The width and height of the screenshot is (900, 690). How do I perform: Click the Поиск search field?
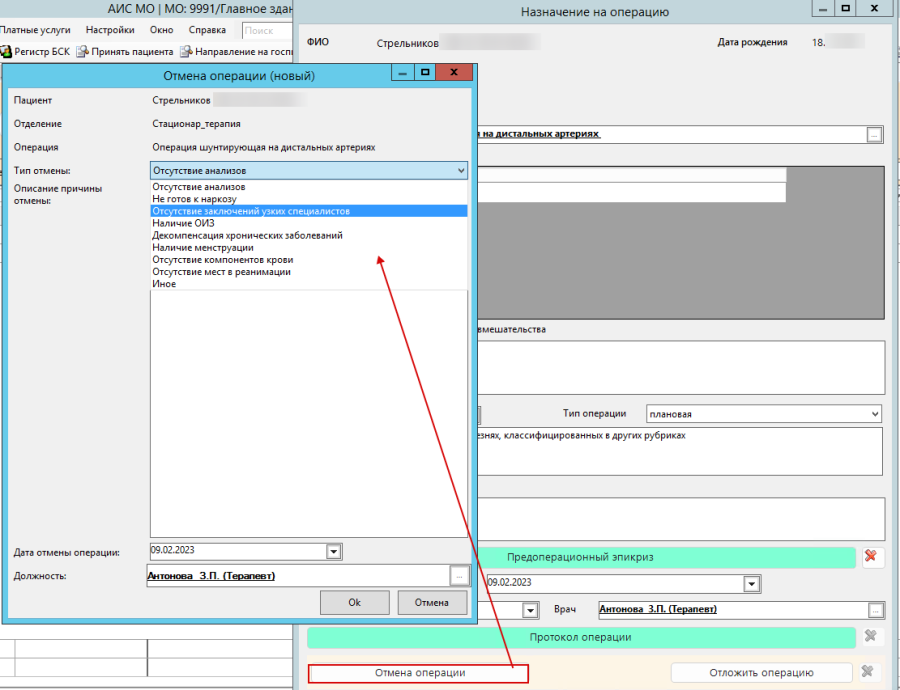point(267,30)
